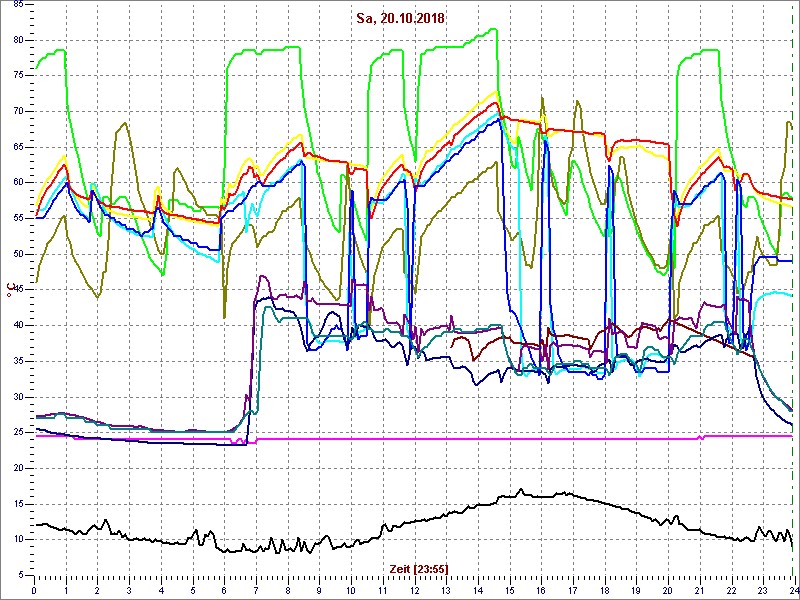
Task: Click temperature axis label 75
Action: pos(17,76)
